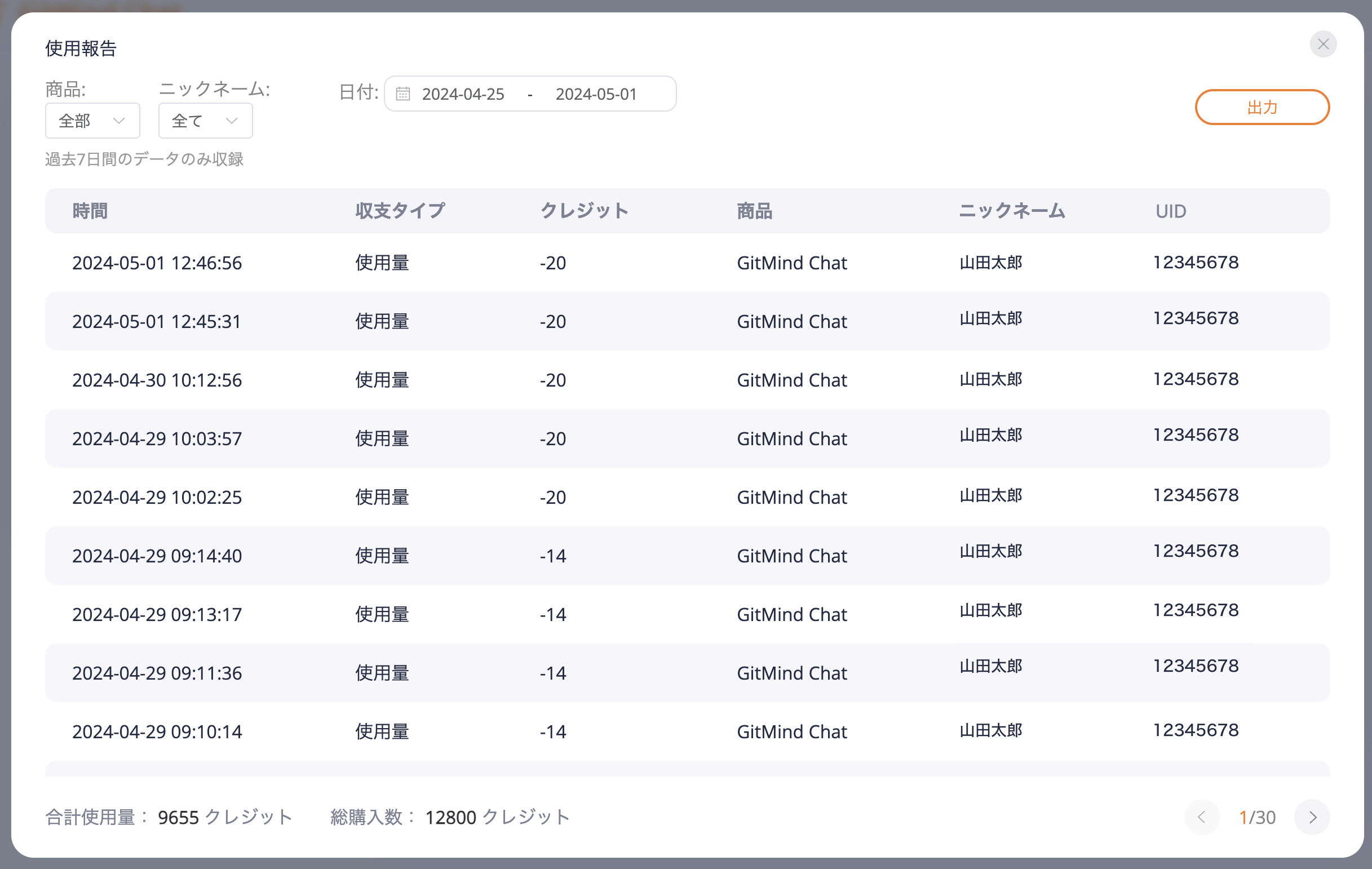Click 山田太郎 in the 2024-04-29 09:10:14 row
This screenshot has height=869, width=1372.
pyautogui.click(x=990, y=730)
